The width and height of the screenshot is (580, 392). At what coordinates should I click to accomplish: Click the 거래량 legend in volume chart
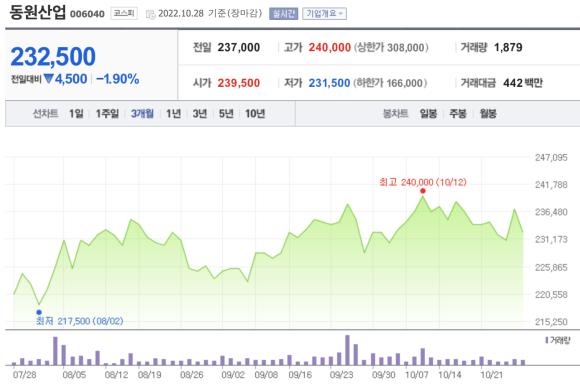point(558,340)
